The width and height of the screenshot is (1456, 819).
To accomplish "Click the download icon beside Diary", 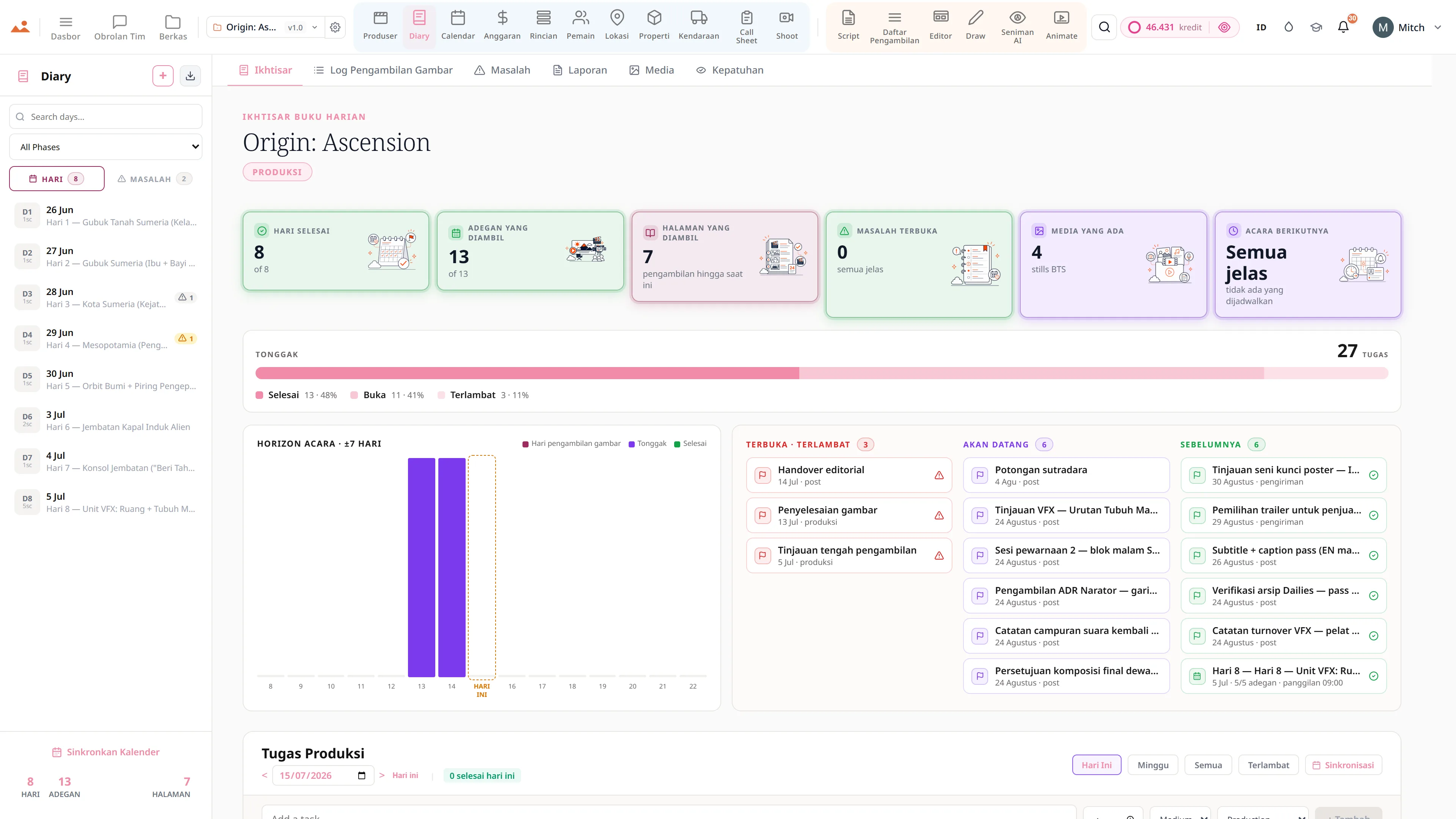I will (190, 76).
